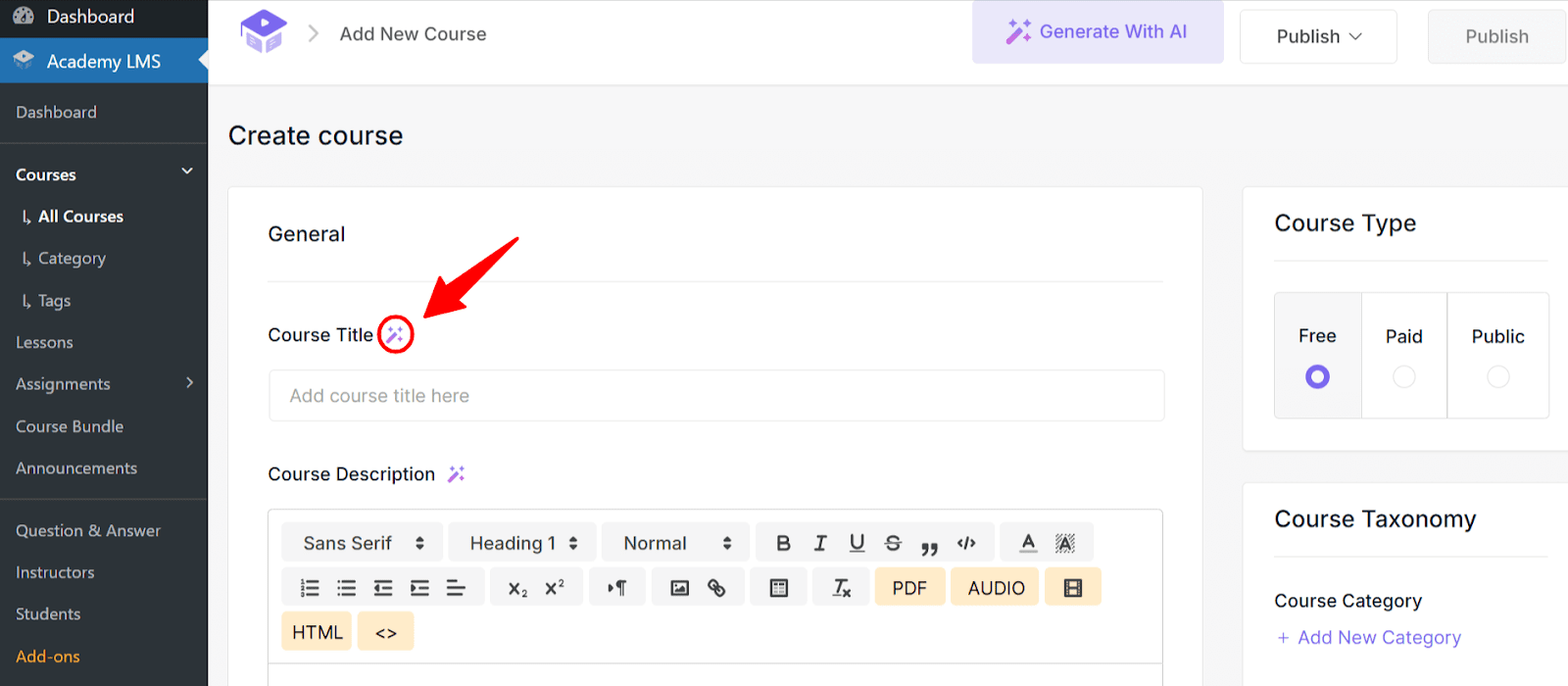
Task: Insert a table into the description
Action: click(x=779, y=588)
